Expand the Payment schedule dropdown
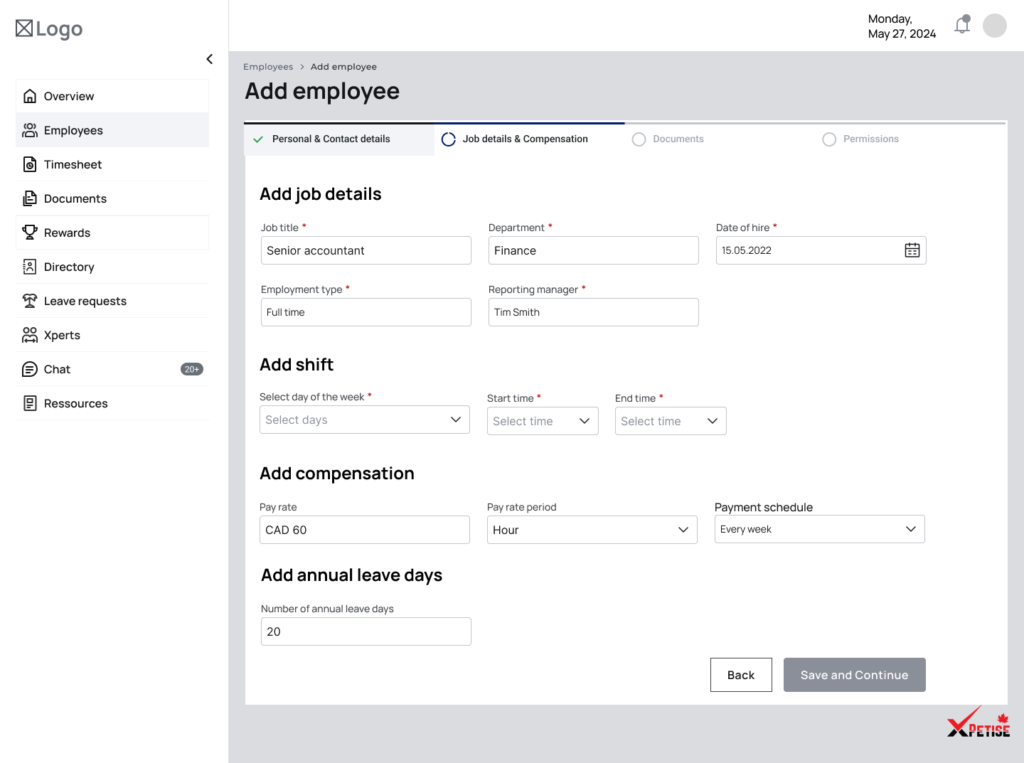This screenshot has width=1024, height=763. pyautogui.click(x=819, y=529)
